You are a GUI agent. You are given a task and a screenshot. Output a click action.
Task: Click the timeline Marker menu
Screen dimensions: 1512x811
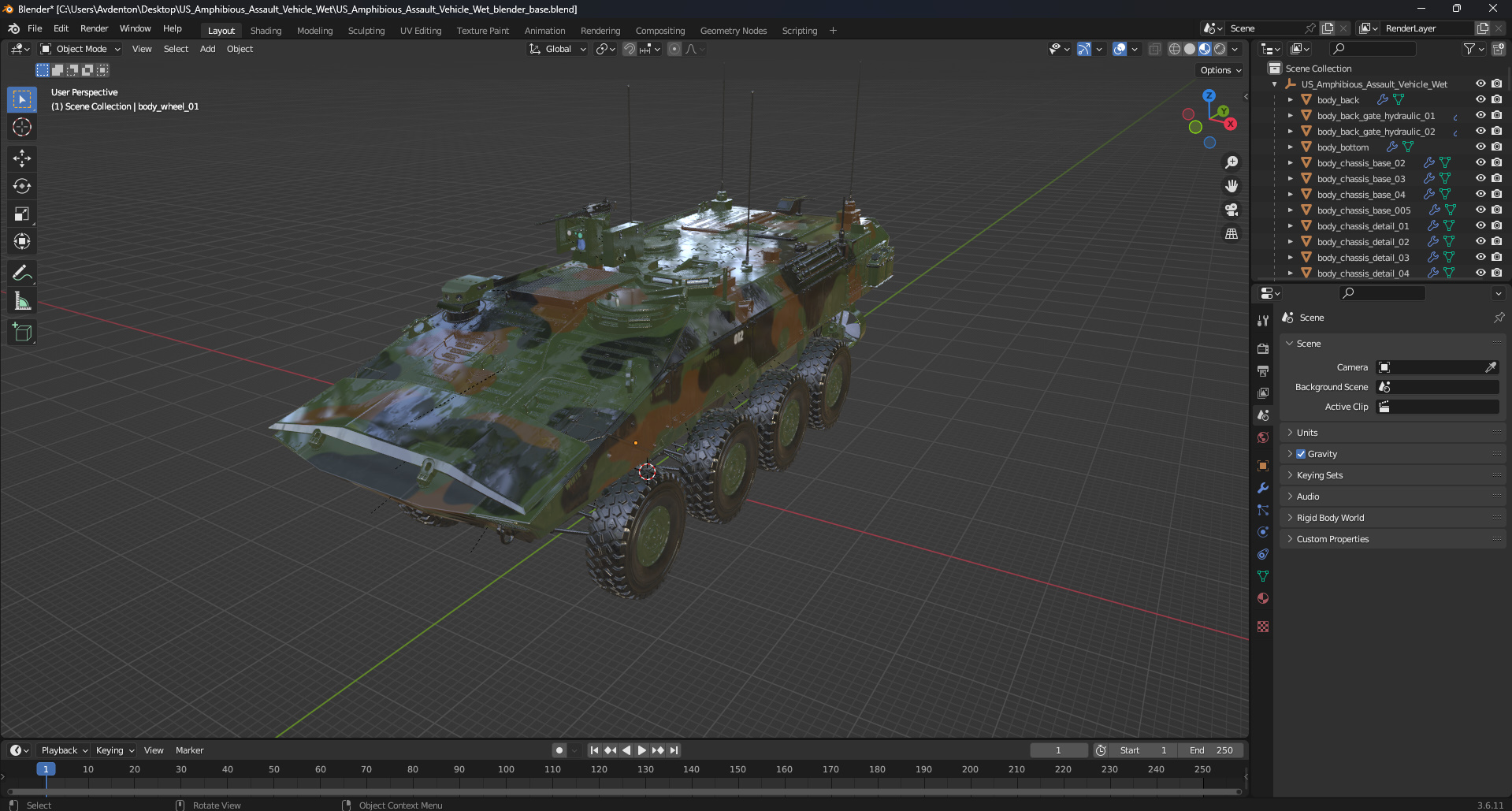(189, 750)
